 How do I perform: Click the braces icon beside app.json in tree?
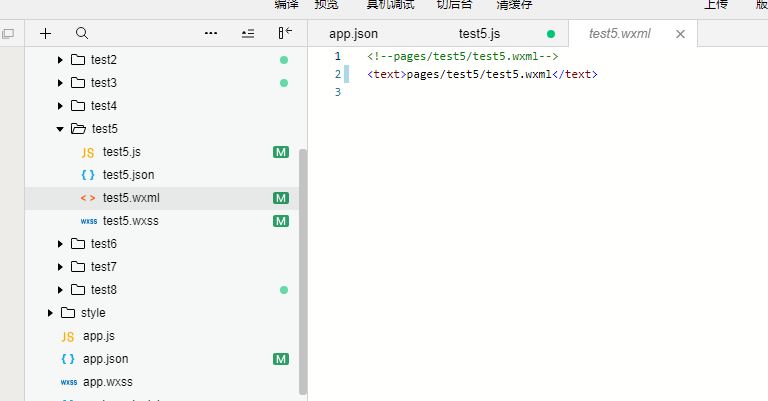point(68,359)
